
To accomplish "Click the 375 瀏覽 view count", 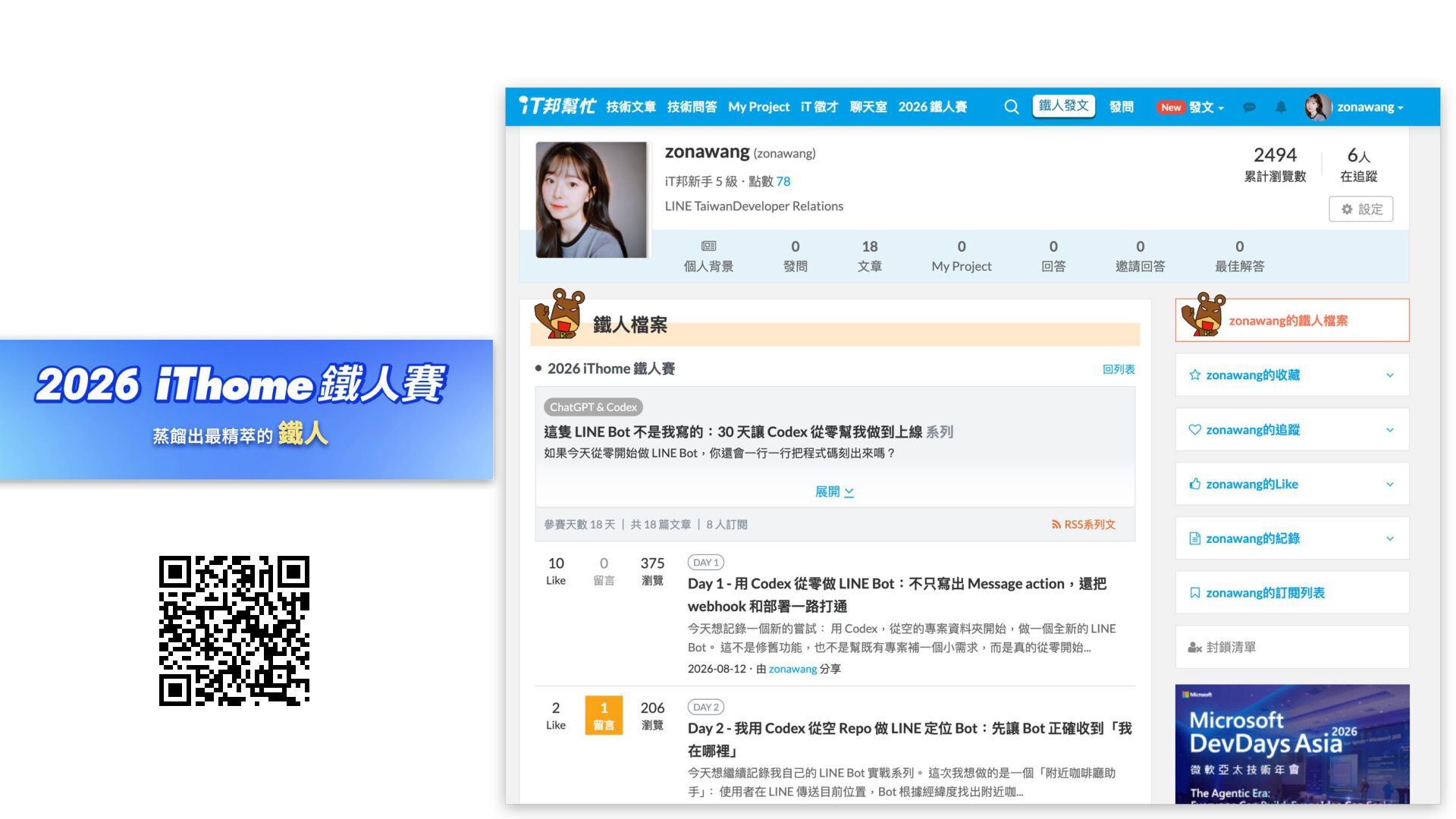I will tap(652, 571).
